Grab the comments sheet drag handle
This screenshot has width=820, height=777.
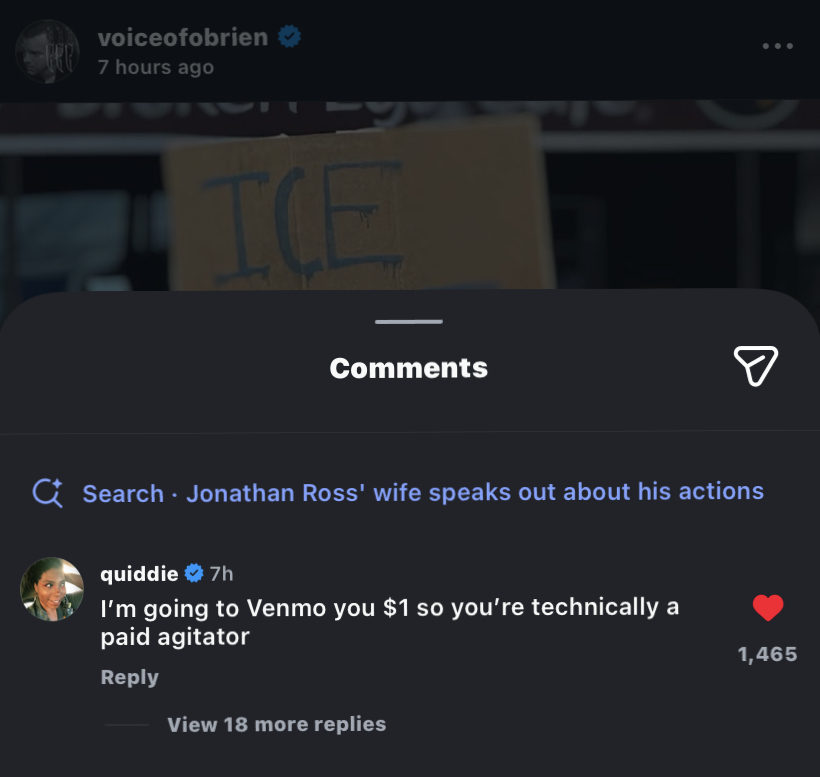coord(409,322)
